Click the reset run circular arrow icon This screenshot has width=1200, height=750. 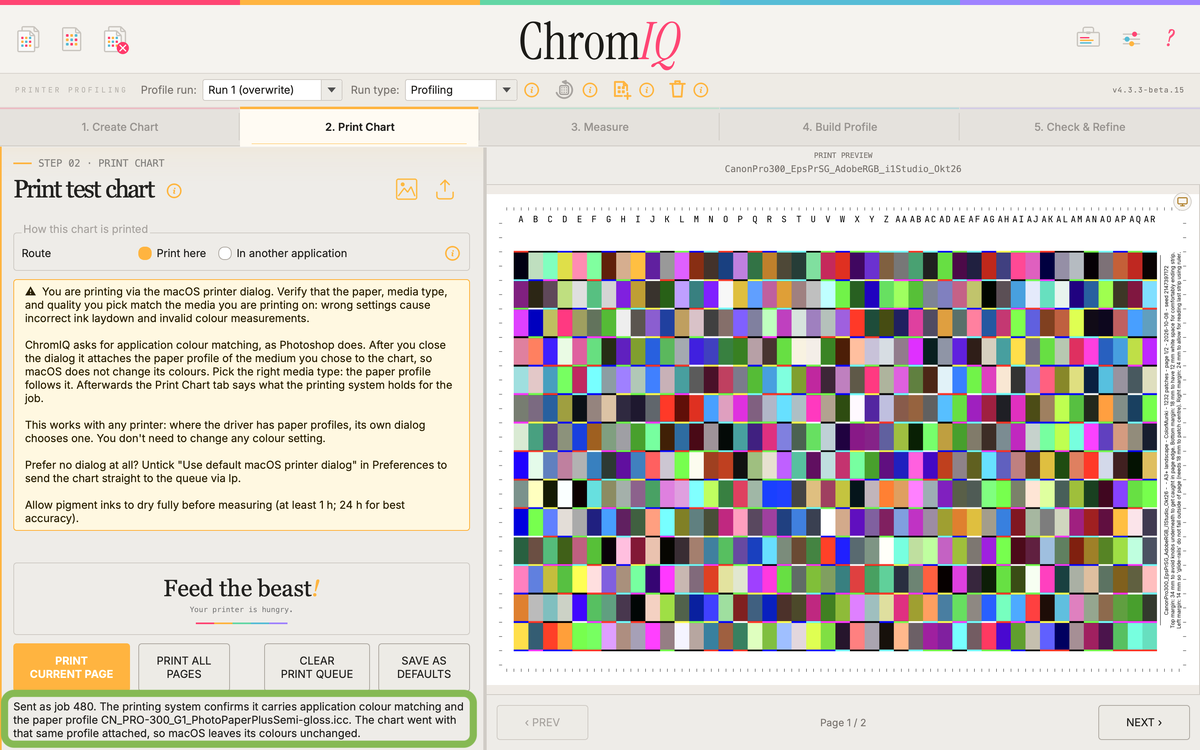coord(565,90)
